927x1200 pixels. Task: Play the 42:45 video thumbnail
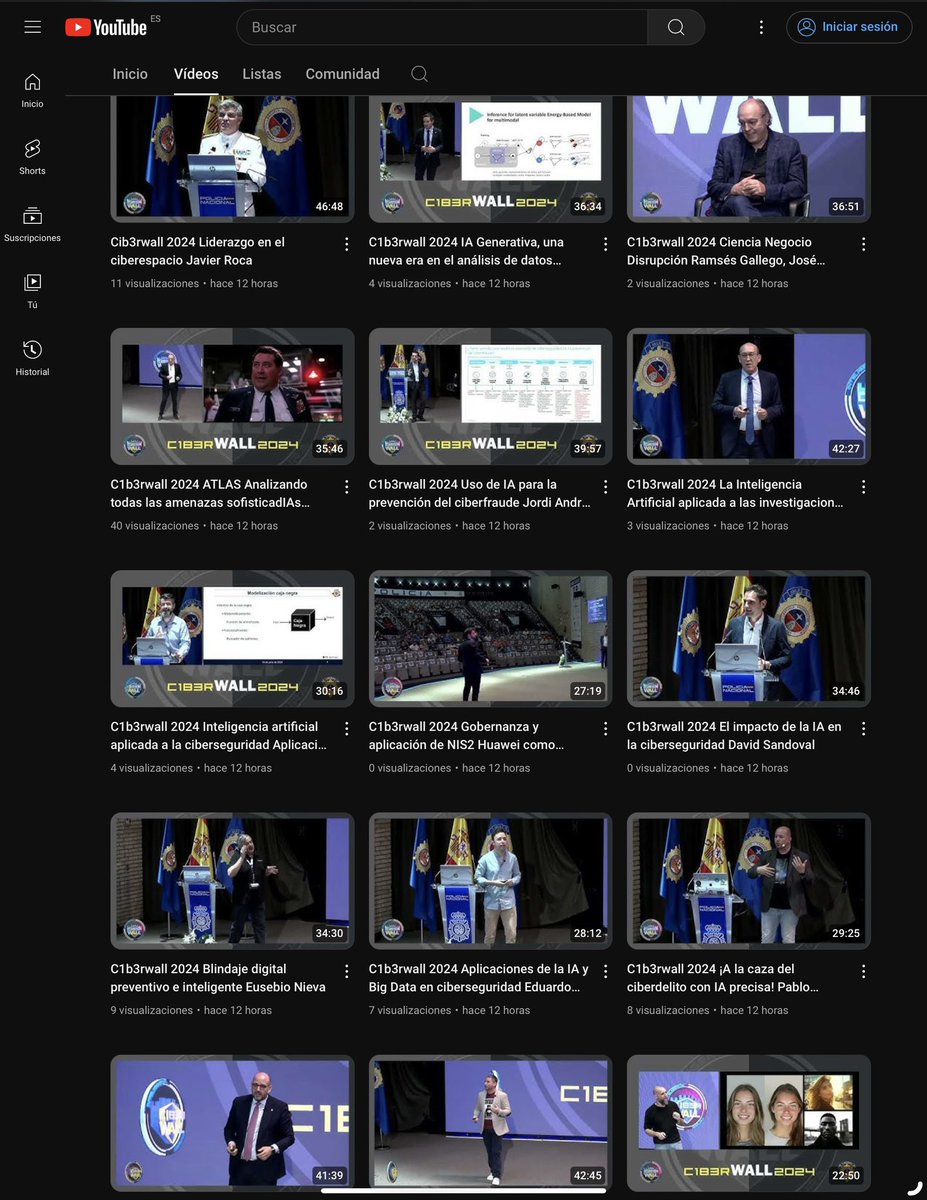point(490,1123)
